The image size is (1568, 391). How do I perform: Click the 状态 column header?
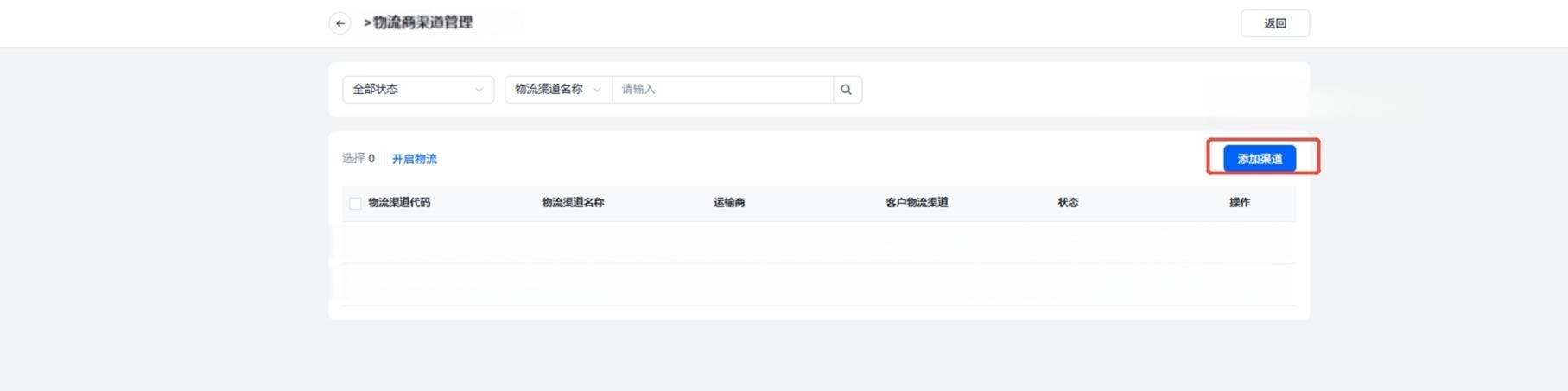click(1068, 203)
